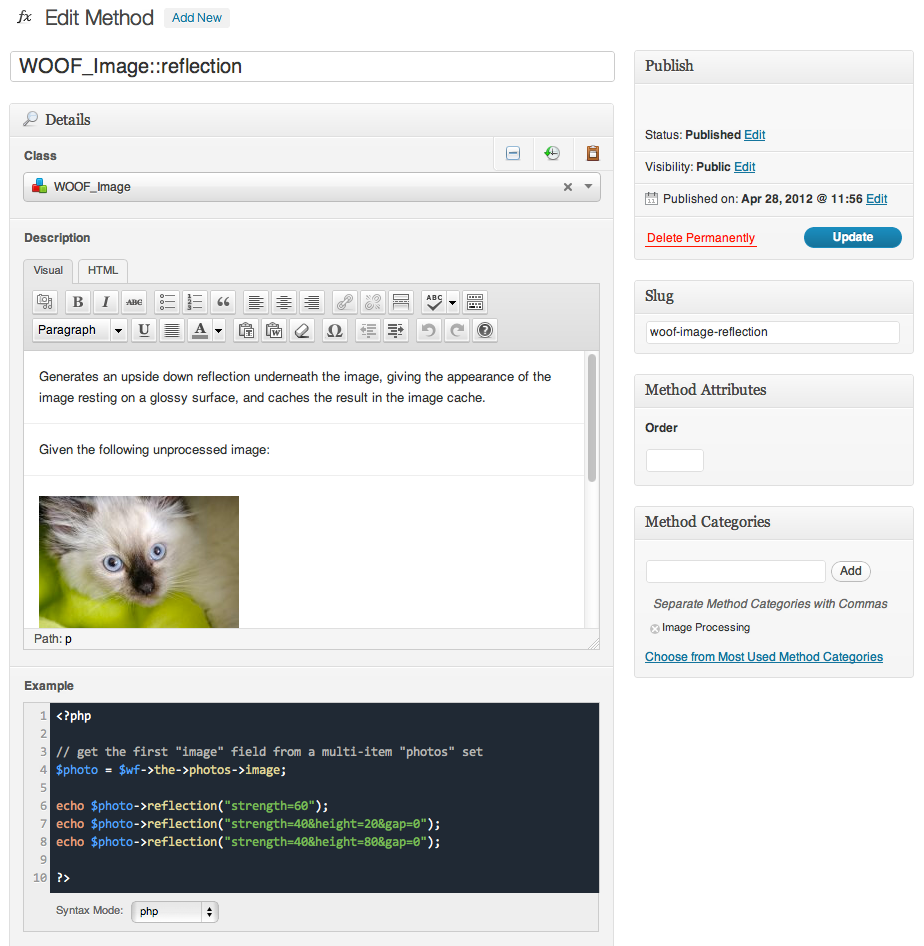The width and height of the screenshot is (924, 946).
Task: Toggle Underline formatting
Action: click(x=144, y=330)
